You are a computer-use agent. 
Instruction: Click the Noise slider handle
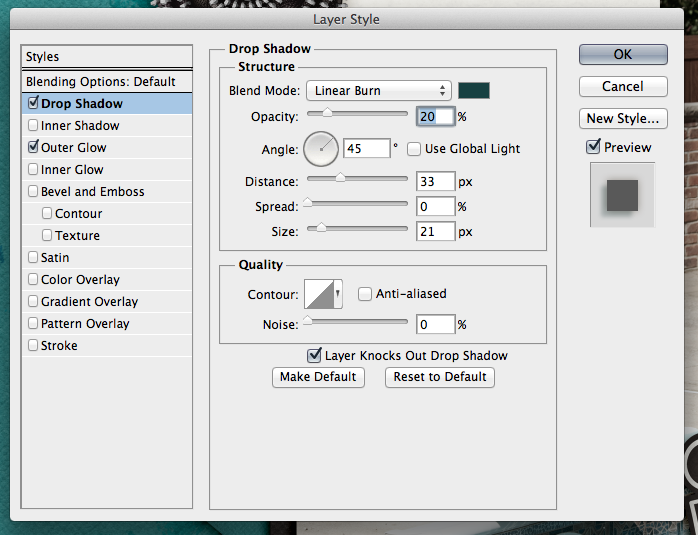pos(308,321)
